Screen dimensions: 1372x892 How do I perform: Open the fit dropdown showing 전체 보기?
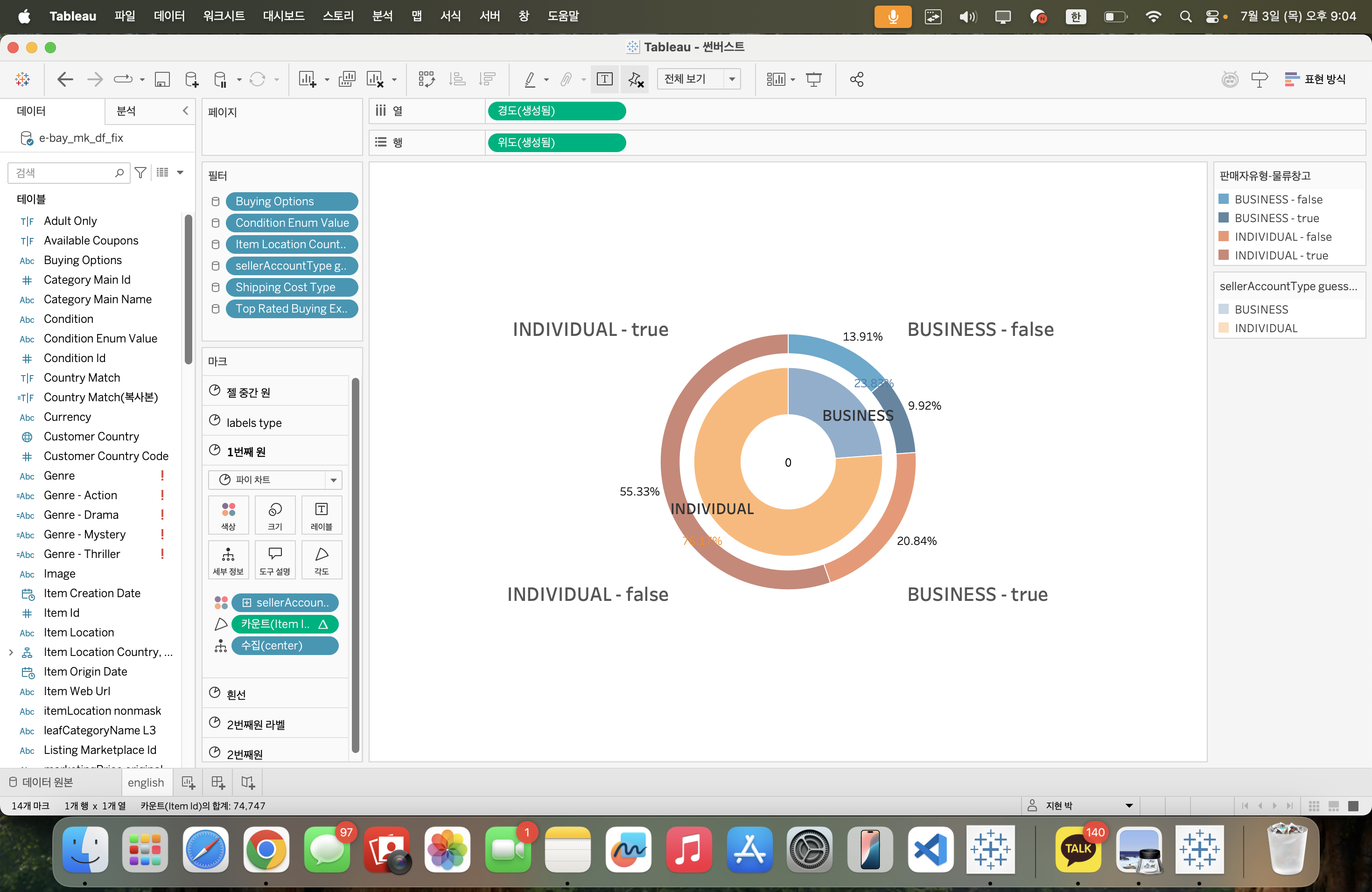pyautogui.click(x=699, y=79)
